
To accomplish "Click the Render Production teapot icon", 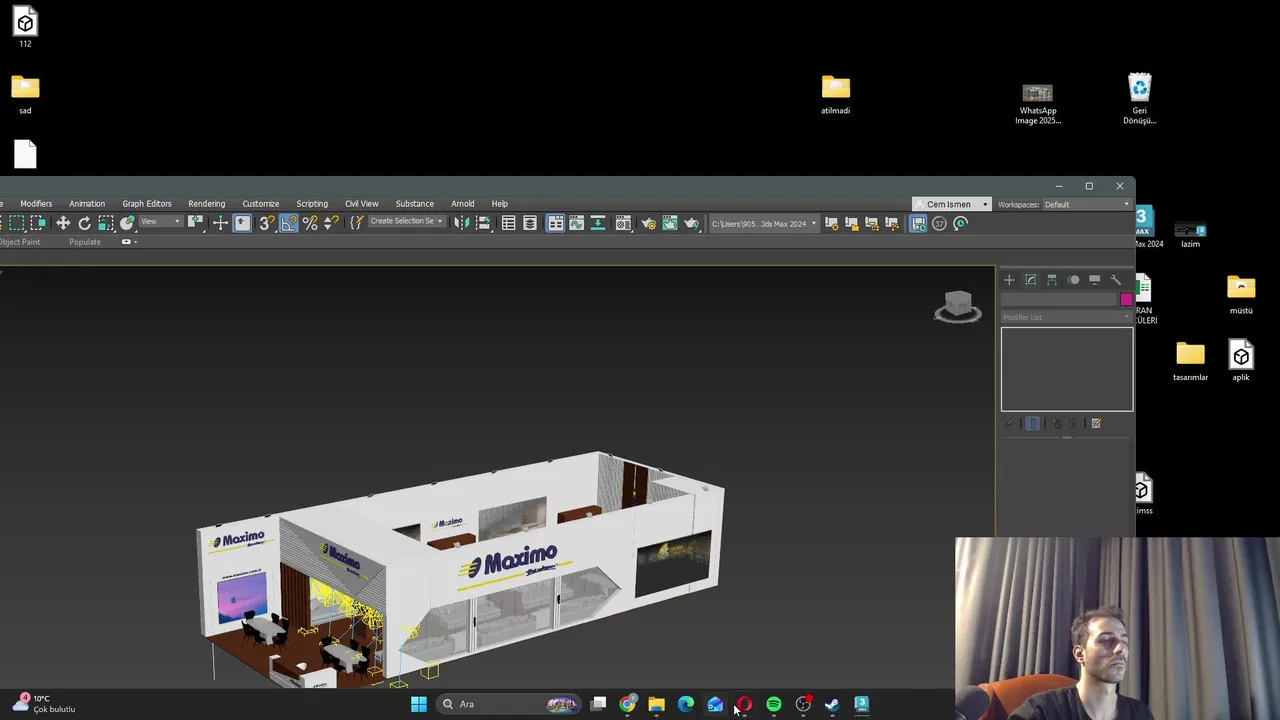I will tap(691, 223).
